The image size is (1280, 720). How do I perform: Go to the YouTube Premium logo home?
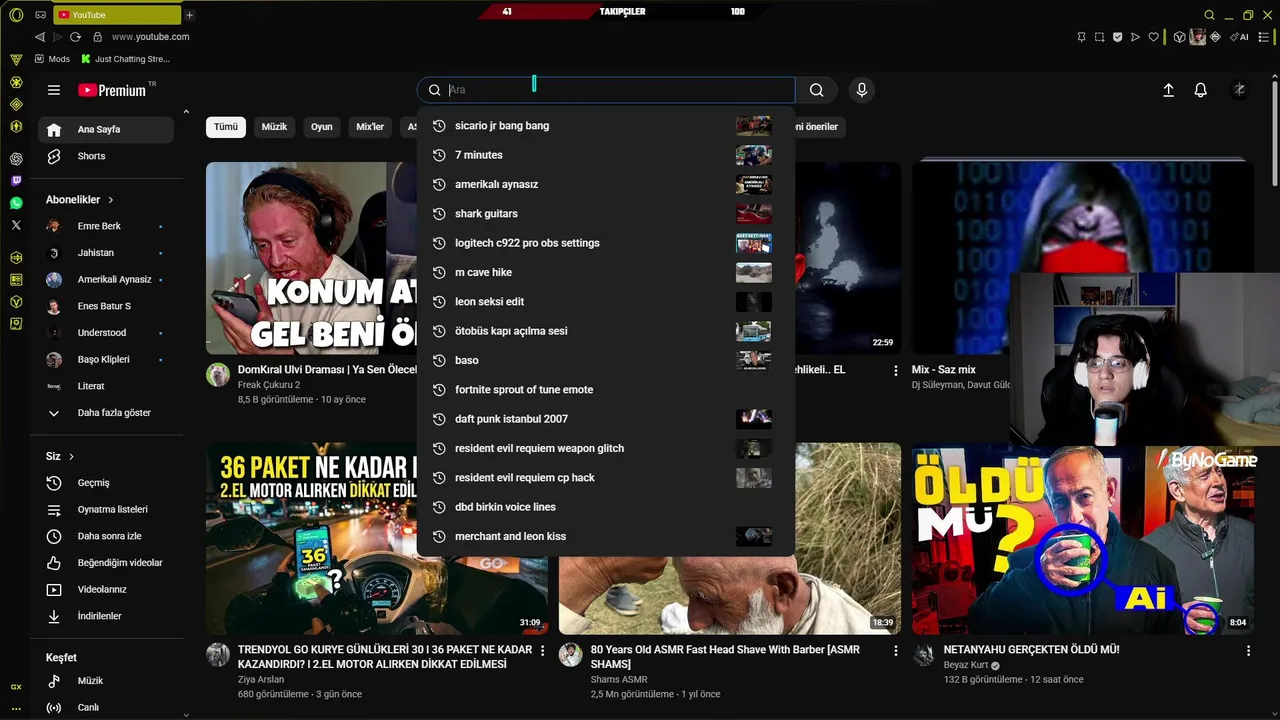[x=112, y=90]
